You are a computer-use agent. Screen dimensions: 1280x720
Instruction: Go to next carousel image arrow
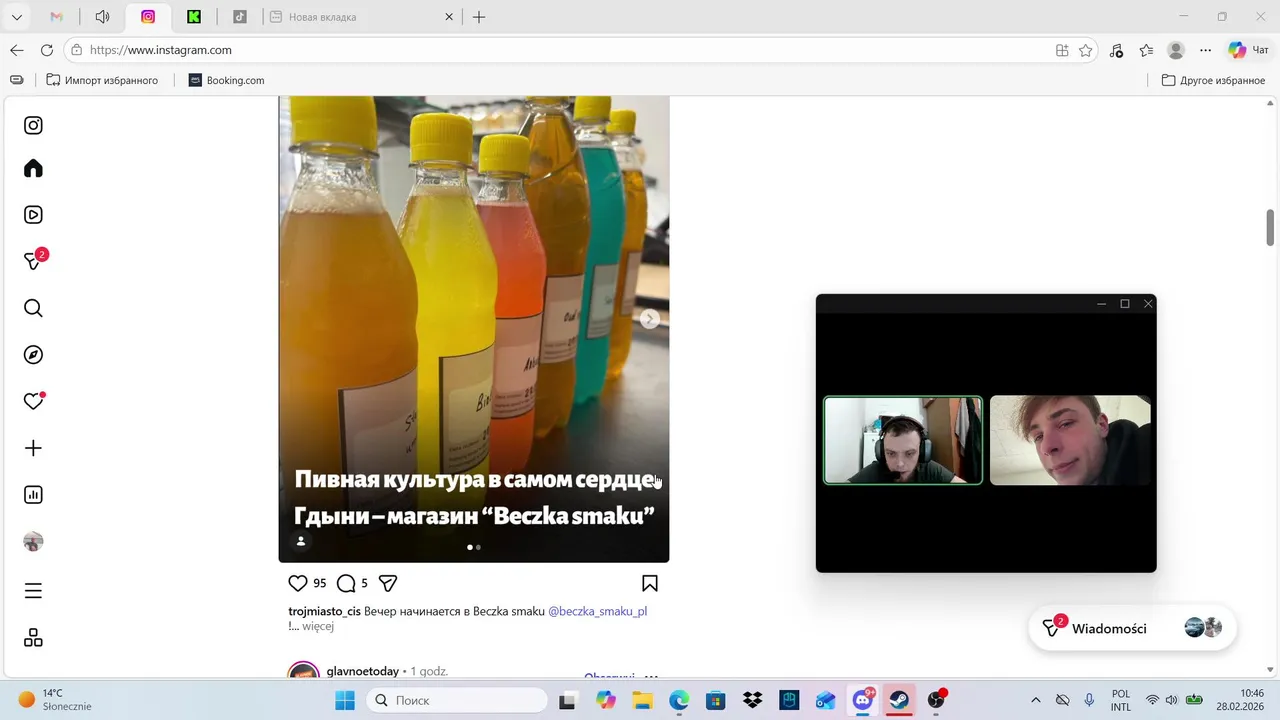click(x=649, y=319)
